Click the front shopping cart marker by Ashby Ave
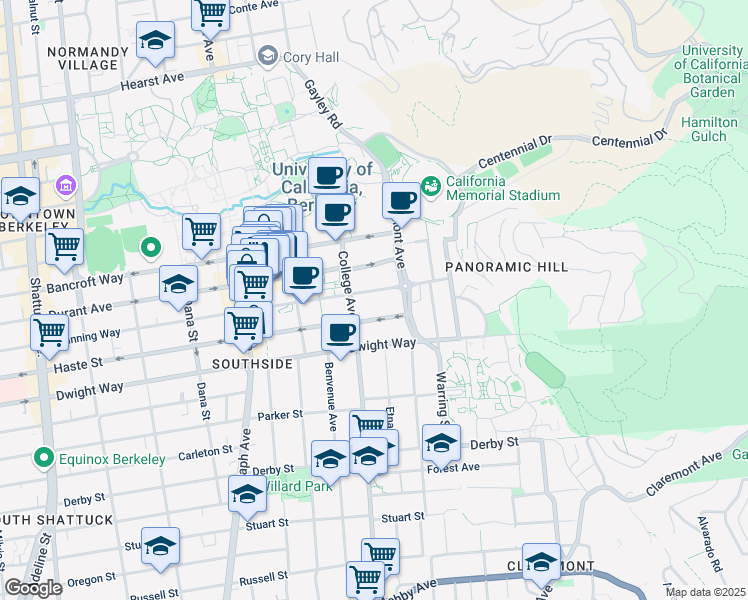This screenshot has width=748, height=600. coord(365,579)
